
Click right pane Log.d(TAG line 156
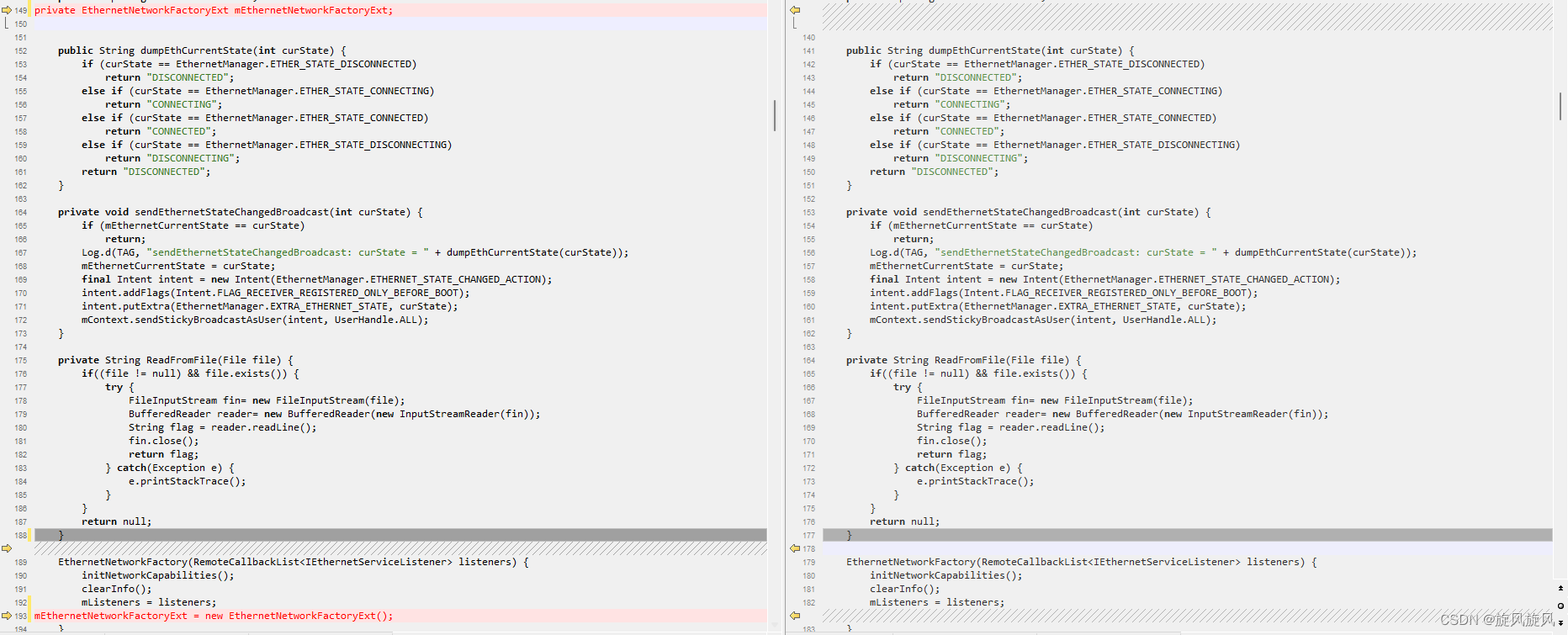click(1143, 252)
